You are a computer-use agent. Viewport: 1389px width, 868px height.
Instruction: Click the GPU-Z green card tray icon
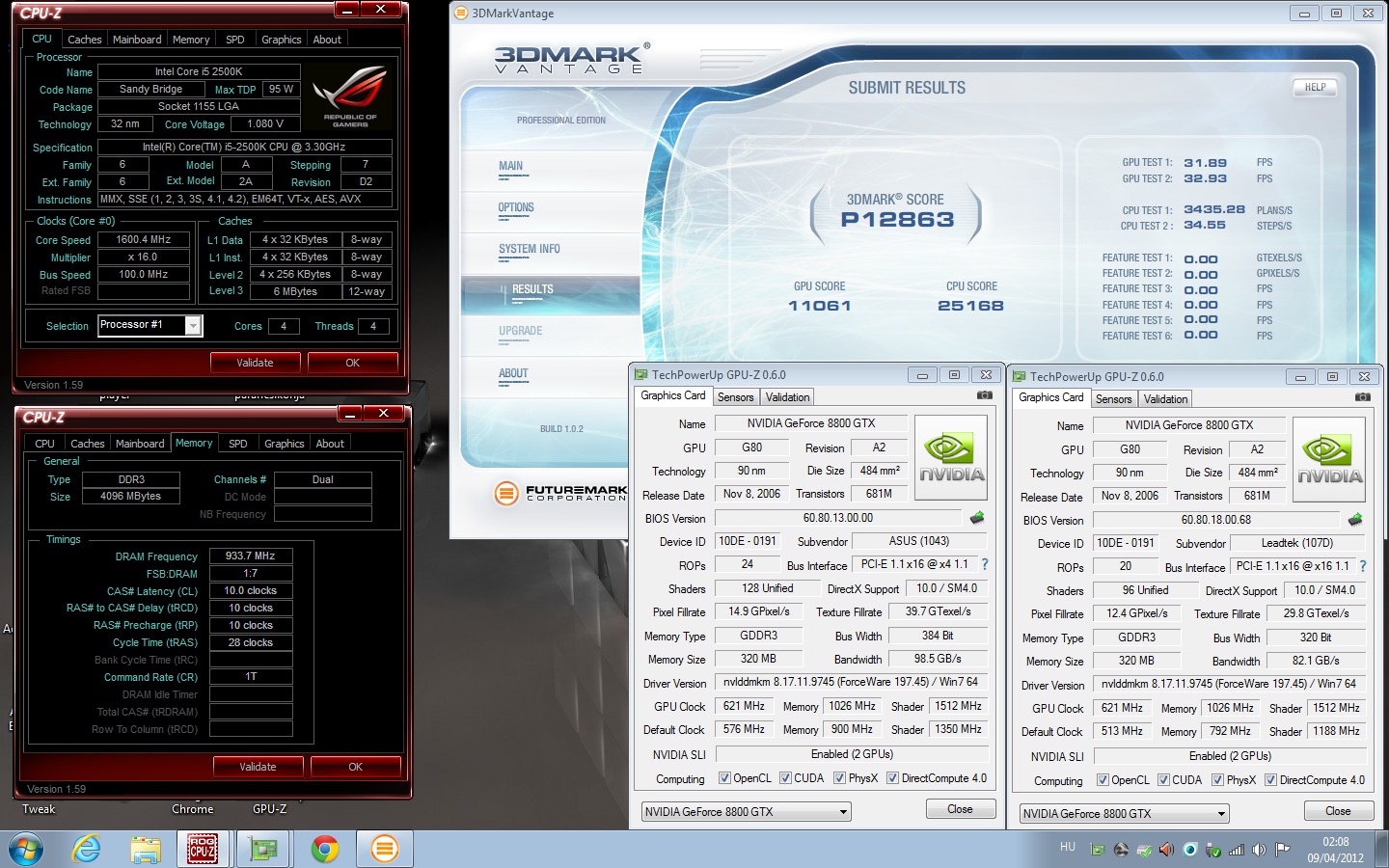point(1098,850)
